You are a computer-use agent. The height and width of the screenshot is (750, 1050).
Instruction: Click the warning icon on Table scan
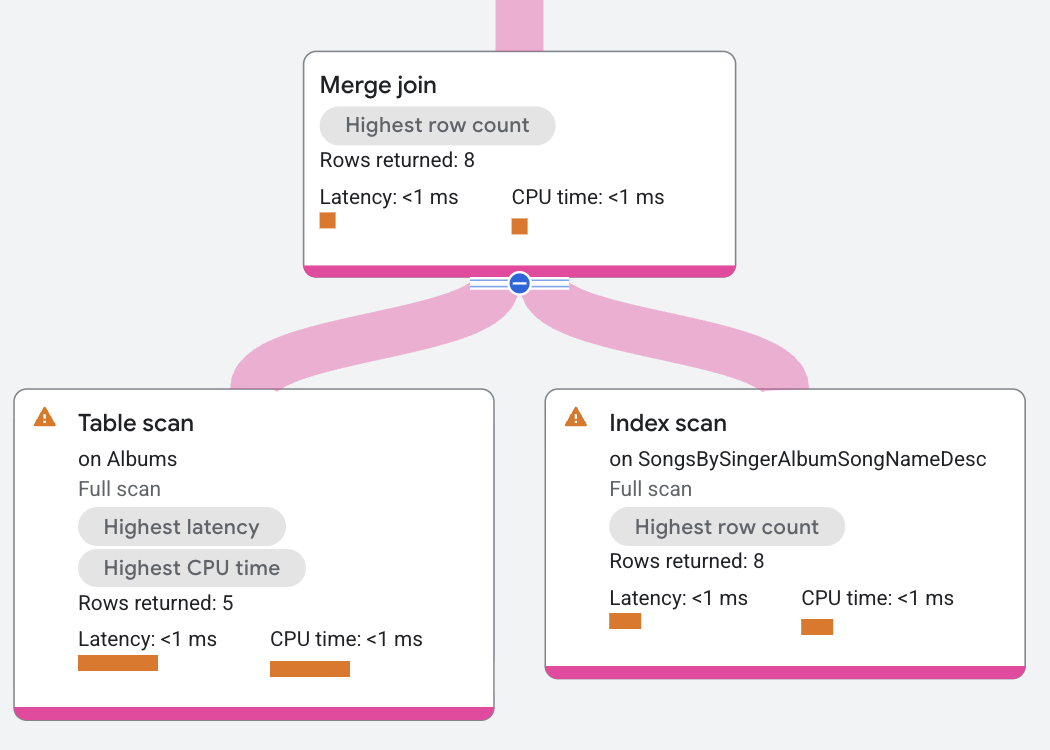click(44, 417)
